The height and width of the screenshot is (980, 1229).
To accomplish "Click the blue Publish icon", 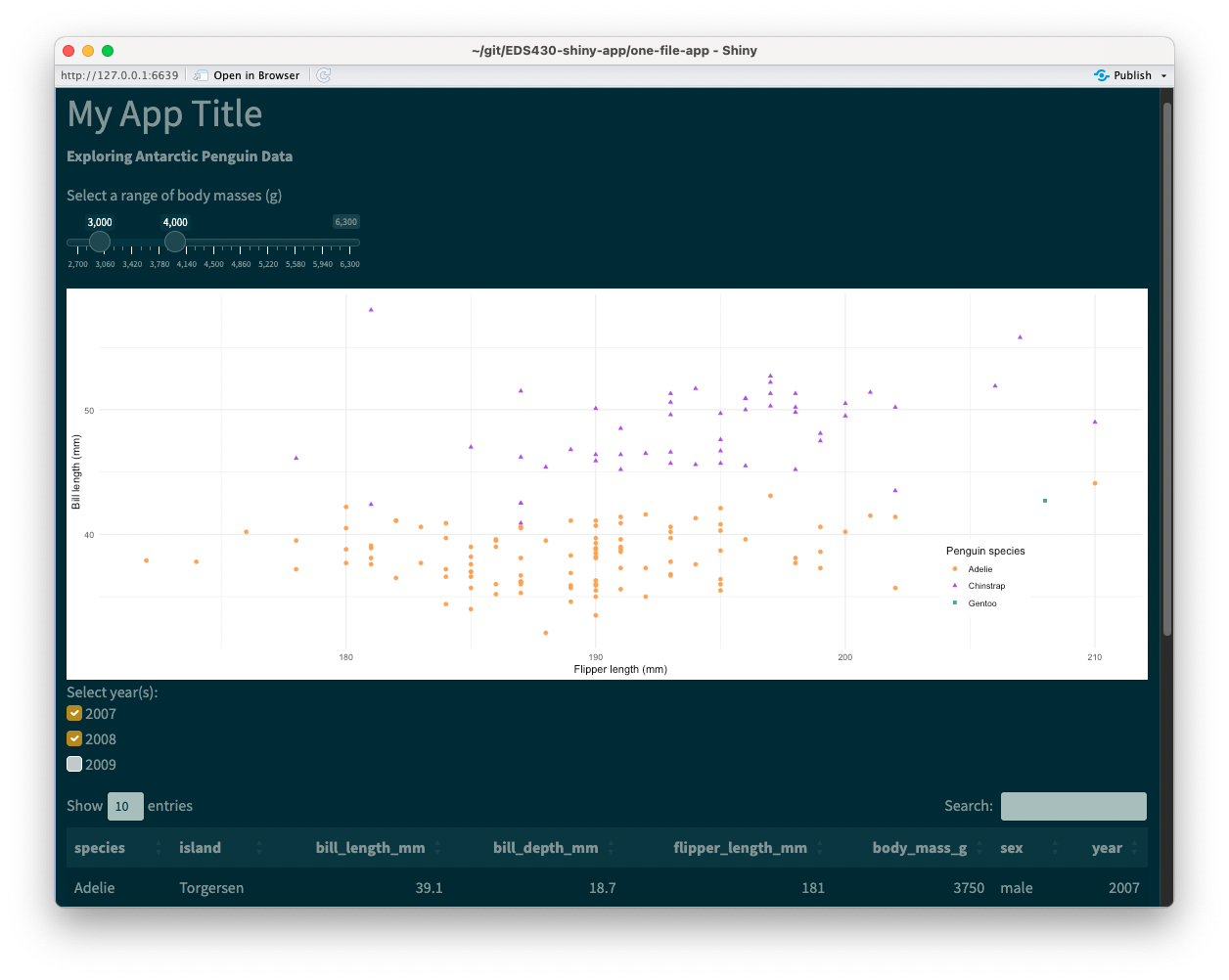I will 1103,75.
